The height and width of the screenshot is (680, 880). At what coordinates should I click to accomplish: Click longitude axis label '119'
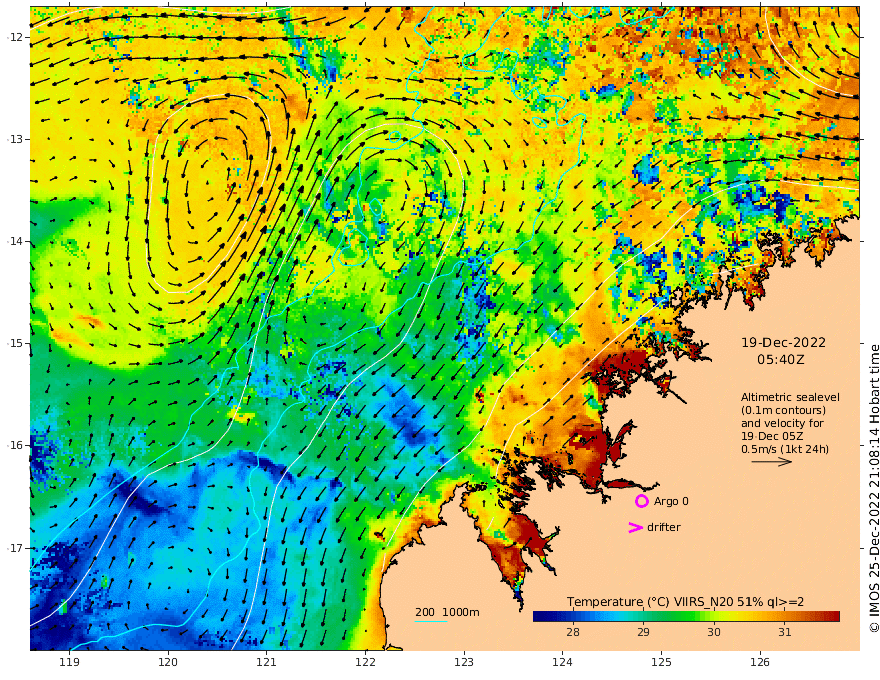point(69,663)
